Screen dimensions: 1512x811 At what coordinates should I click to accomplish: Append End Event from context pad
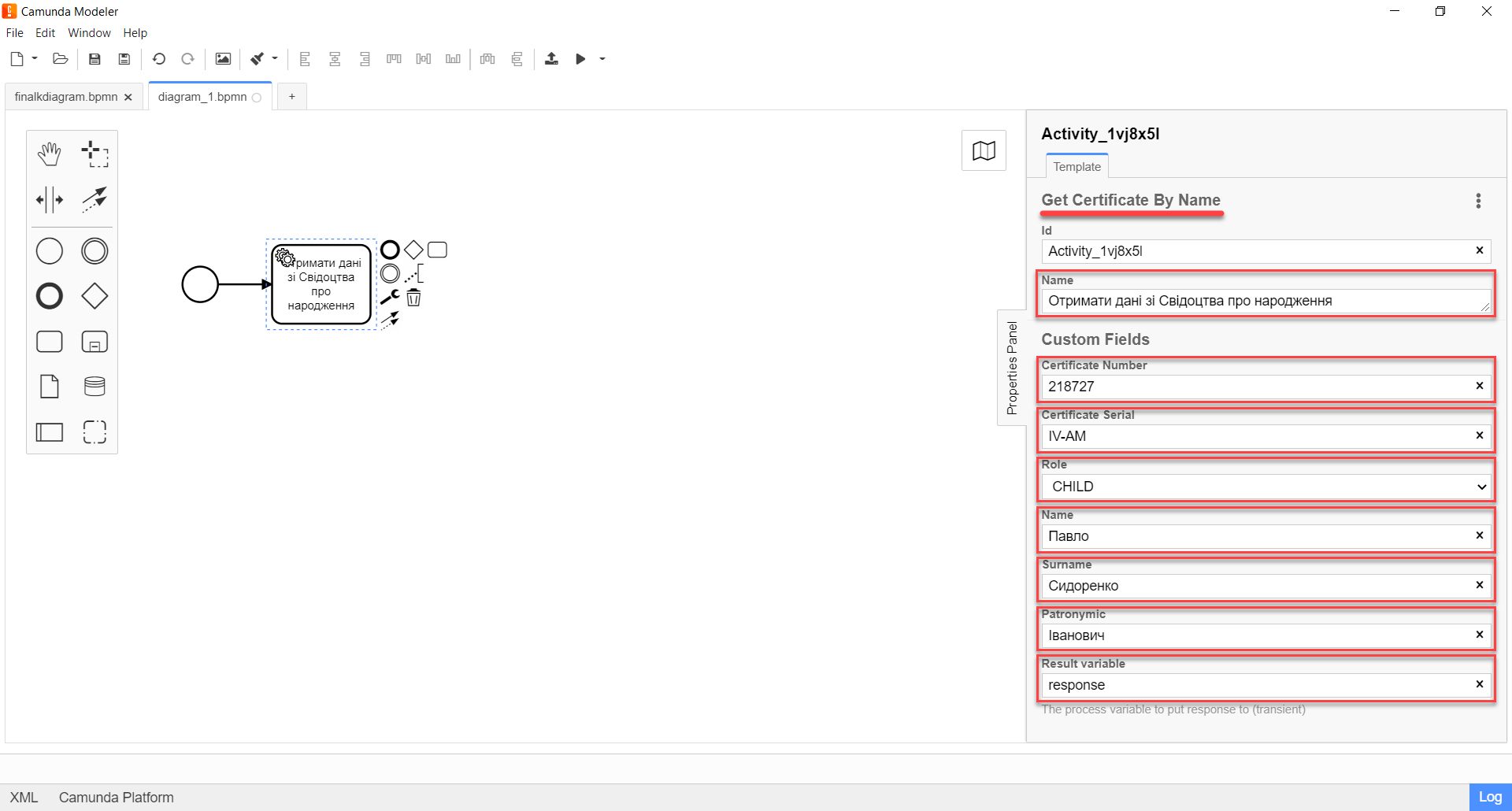pos(390,250)
